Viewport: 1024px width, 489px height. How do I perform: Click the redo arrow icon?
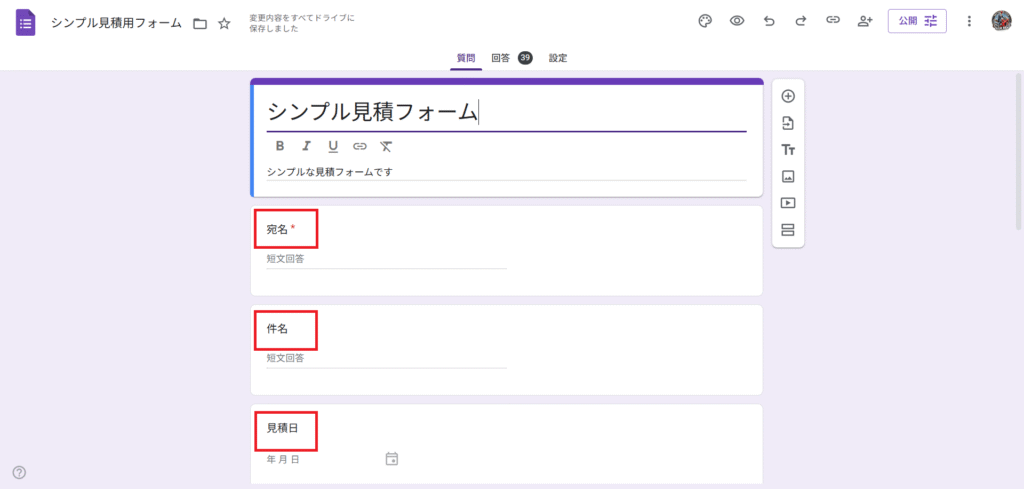click(x=801, y=21)
